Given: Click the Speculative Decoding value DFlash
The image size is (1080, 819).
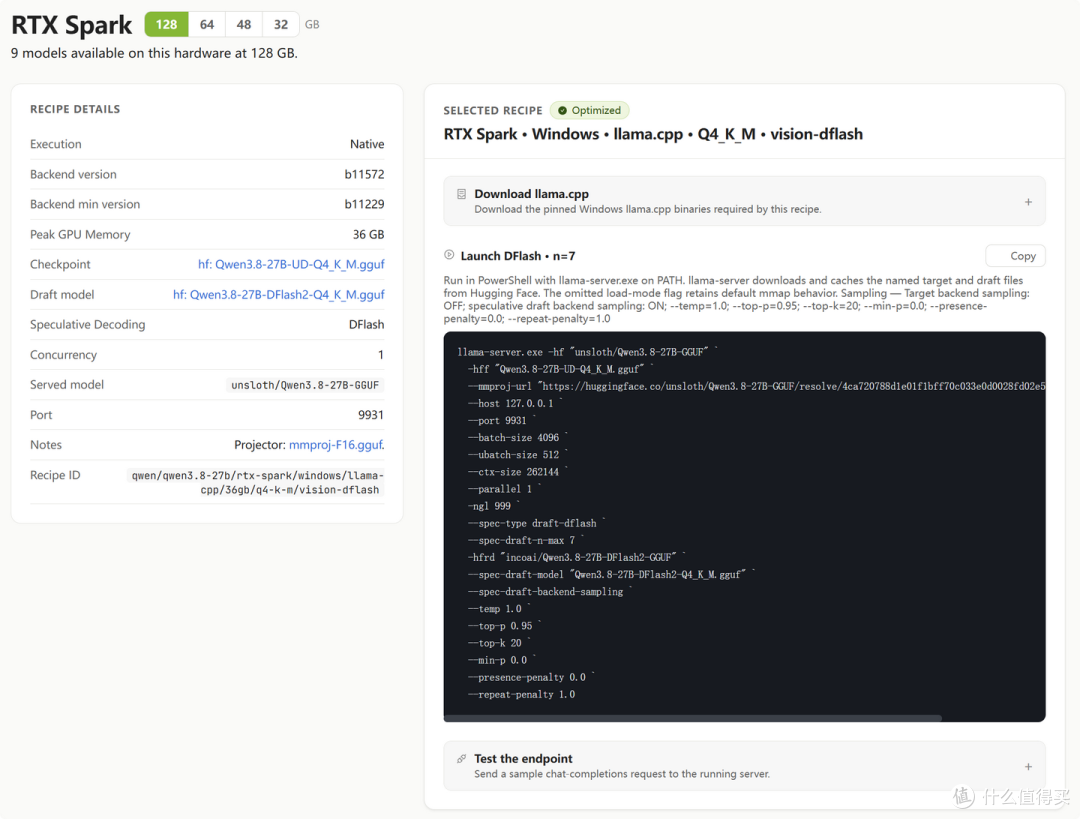Looking at the screenshot, I should [x=366, y=325].
